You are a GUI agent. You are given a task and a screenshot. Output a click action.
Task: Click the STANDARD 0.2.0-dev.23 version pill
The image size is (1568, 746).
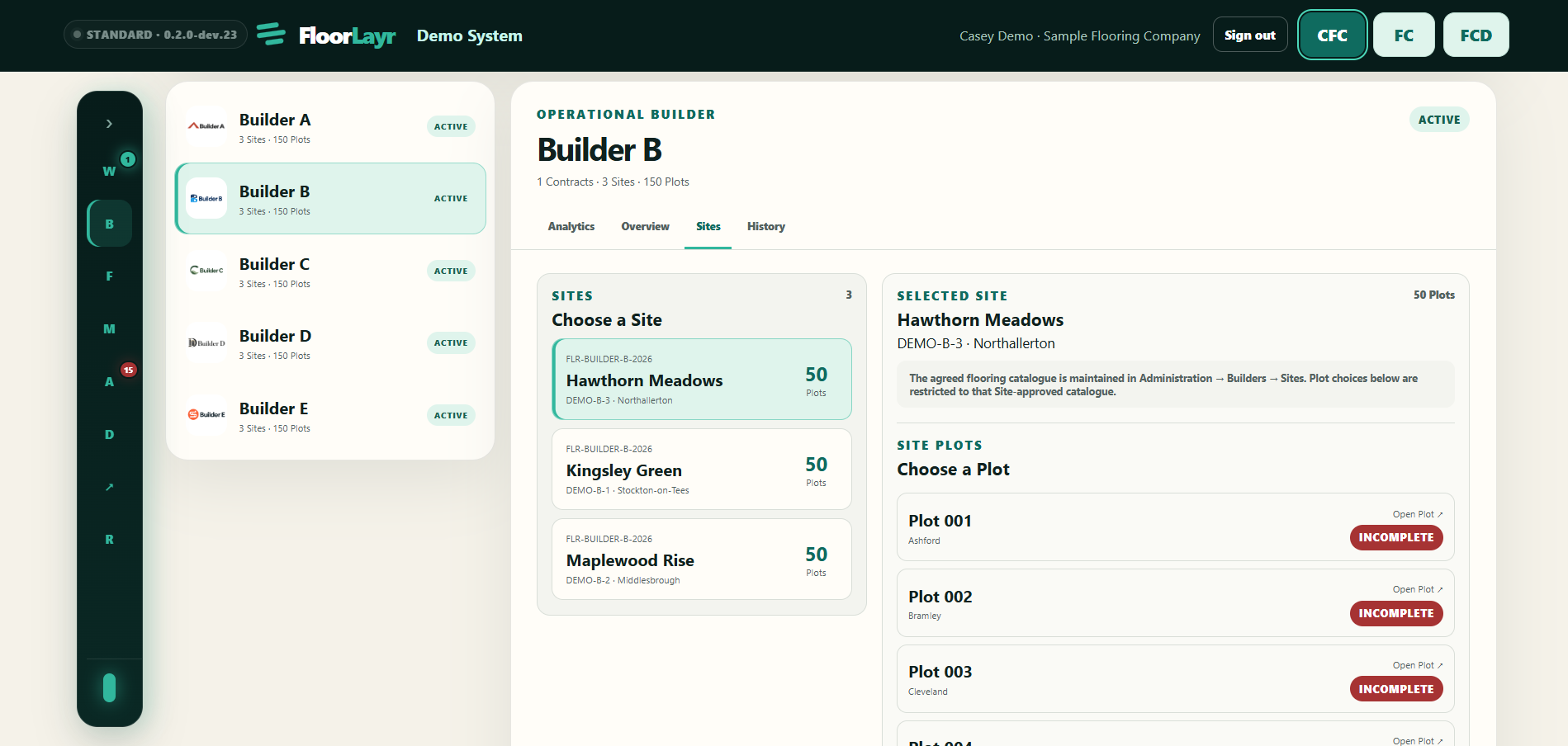[x=155, y=35]
